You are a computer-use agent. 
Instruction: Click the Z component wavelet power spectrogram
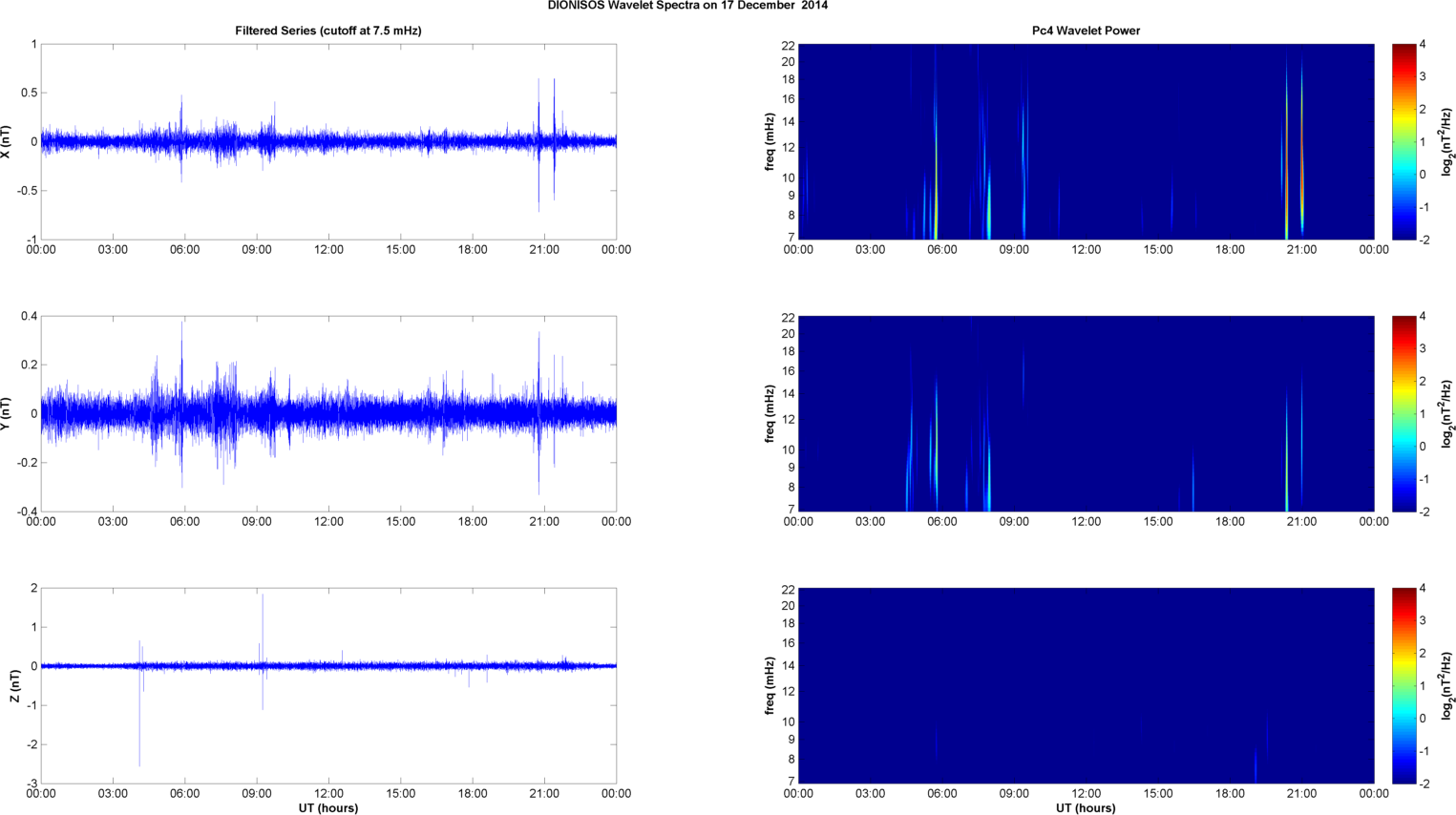tap(1086, 686)
